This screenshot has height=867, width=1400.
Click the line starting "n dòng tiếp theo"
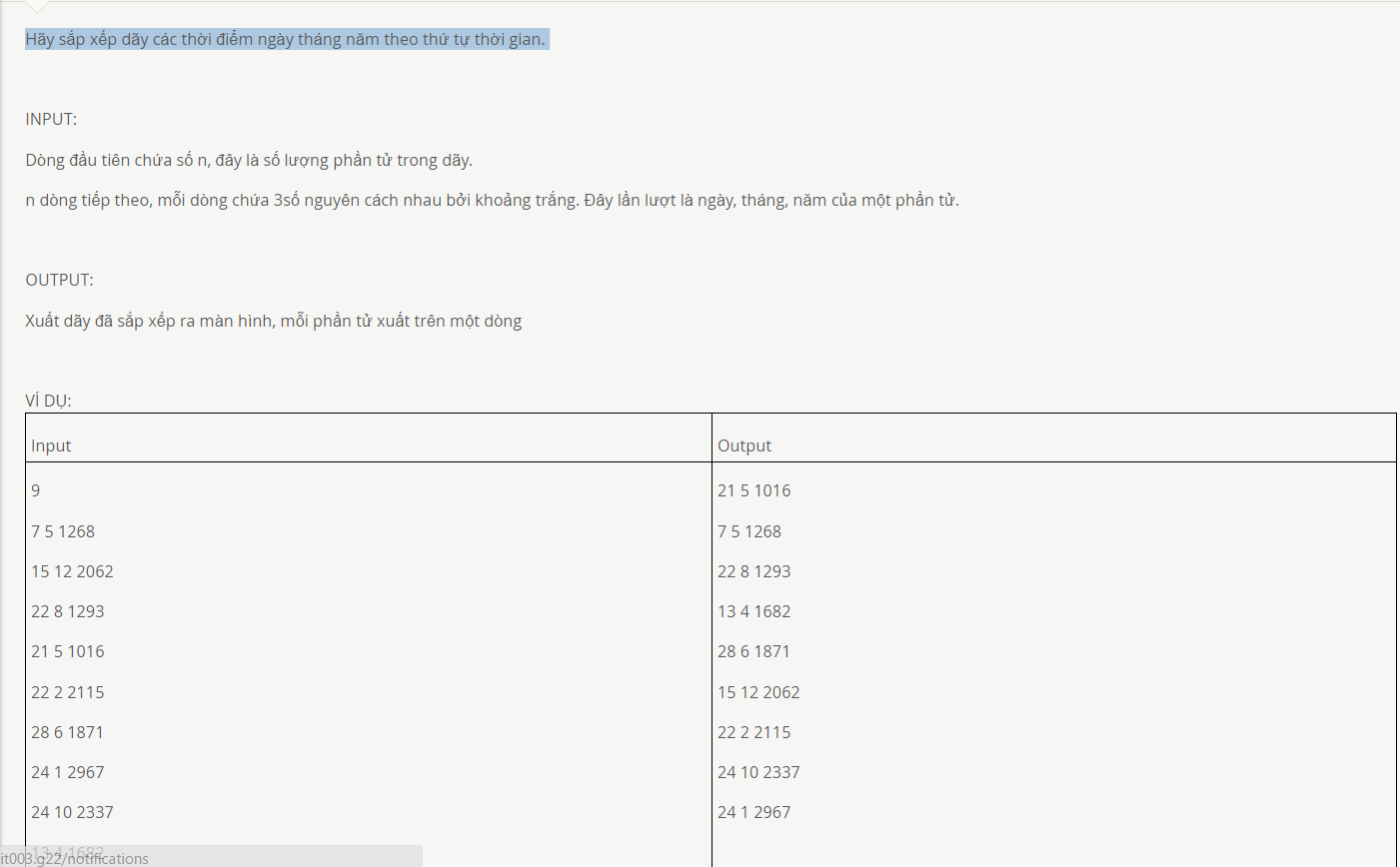coord(492,200)
